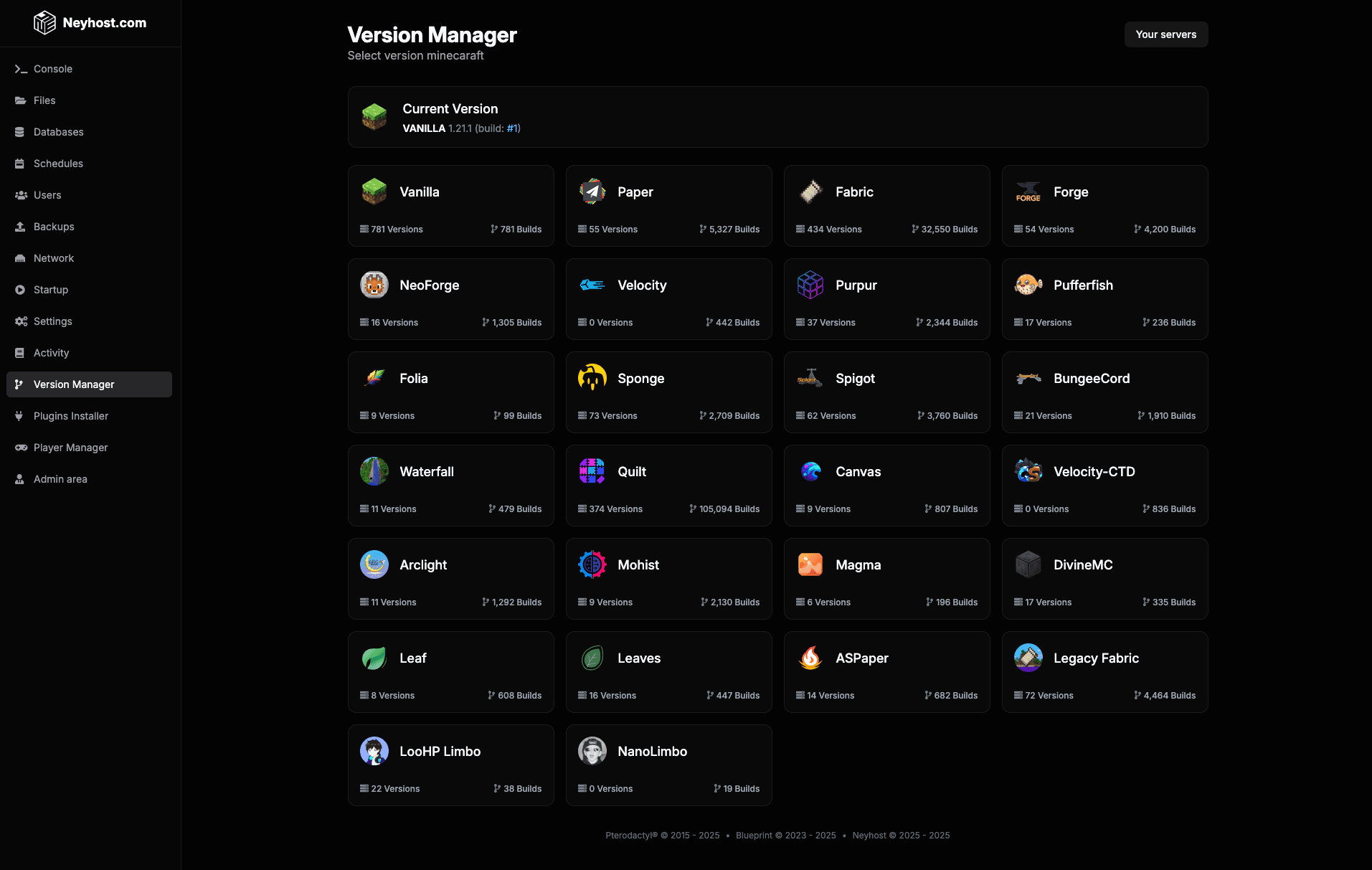Select the Vanilla grass block icon
The image size is (1372, 870).
[x=374, y=192]
